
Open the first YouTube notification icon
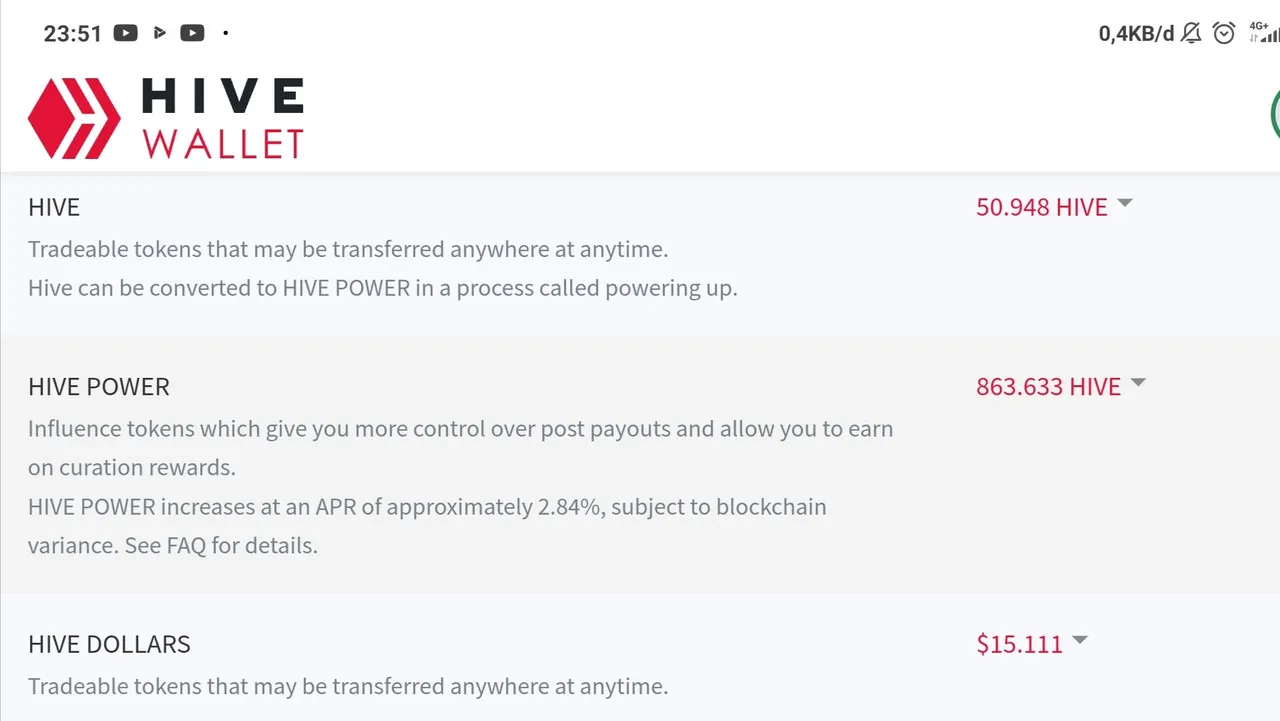pyautogui.click(x=126, y=33)
